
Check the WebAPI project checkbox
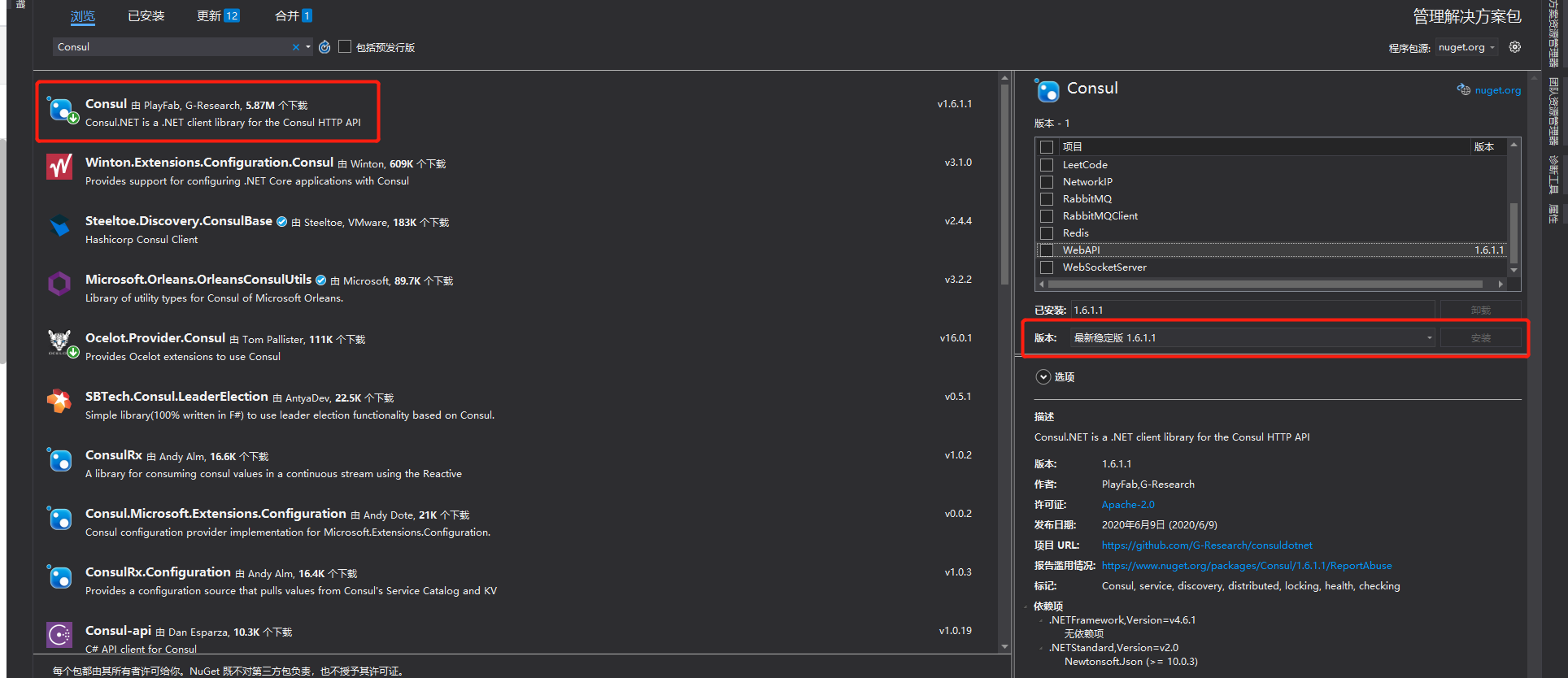(x=1047, y=250)
